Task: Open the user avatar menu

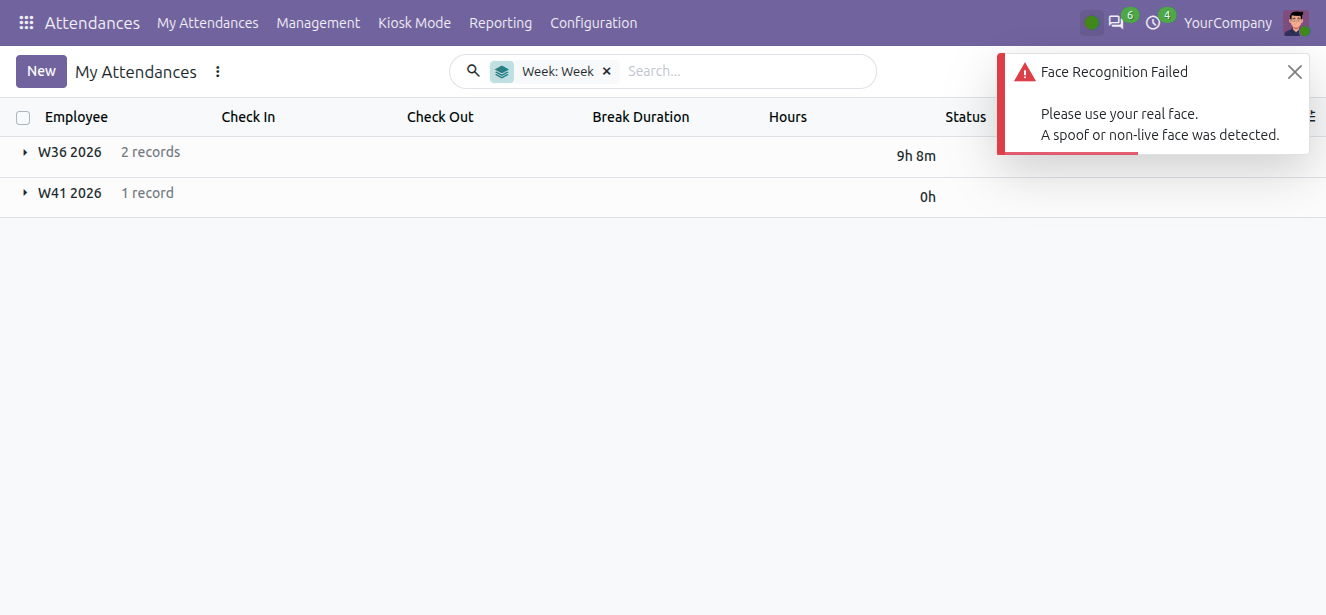Action: [x=1296, y=23]
